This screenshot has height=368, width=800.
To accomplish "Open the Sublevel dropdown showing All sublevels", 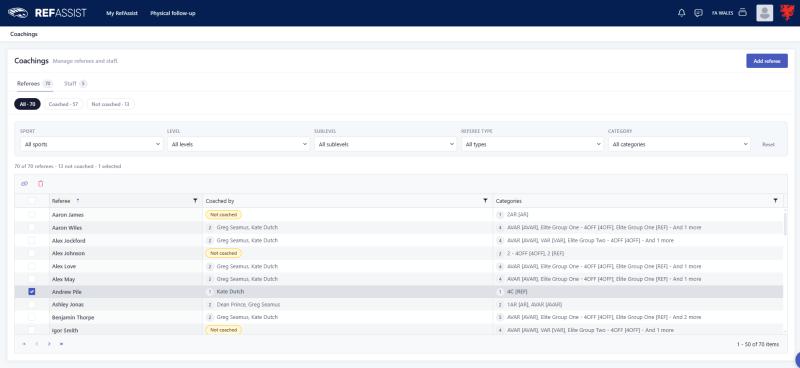I will (385, 144).
